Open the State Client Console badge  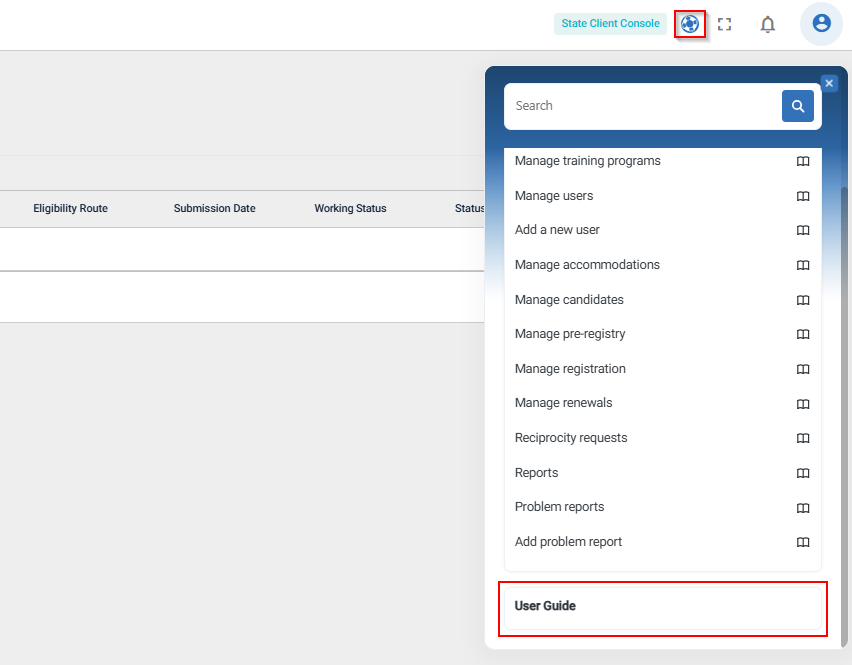point(610,24)
